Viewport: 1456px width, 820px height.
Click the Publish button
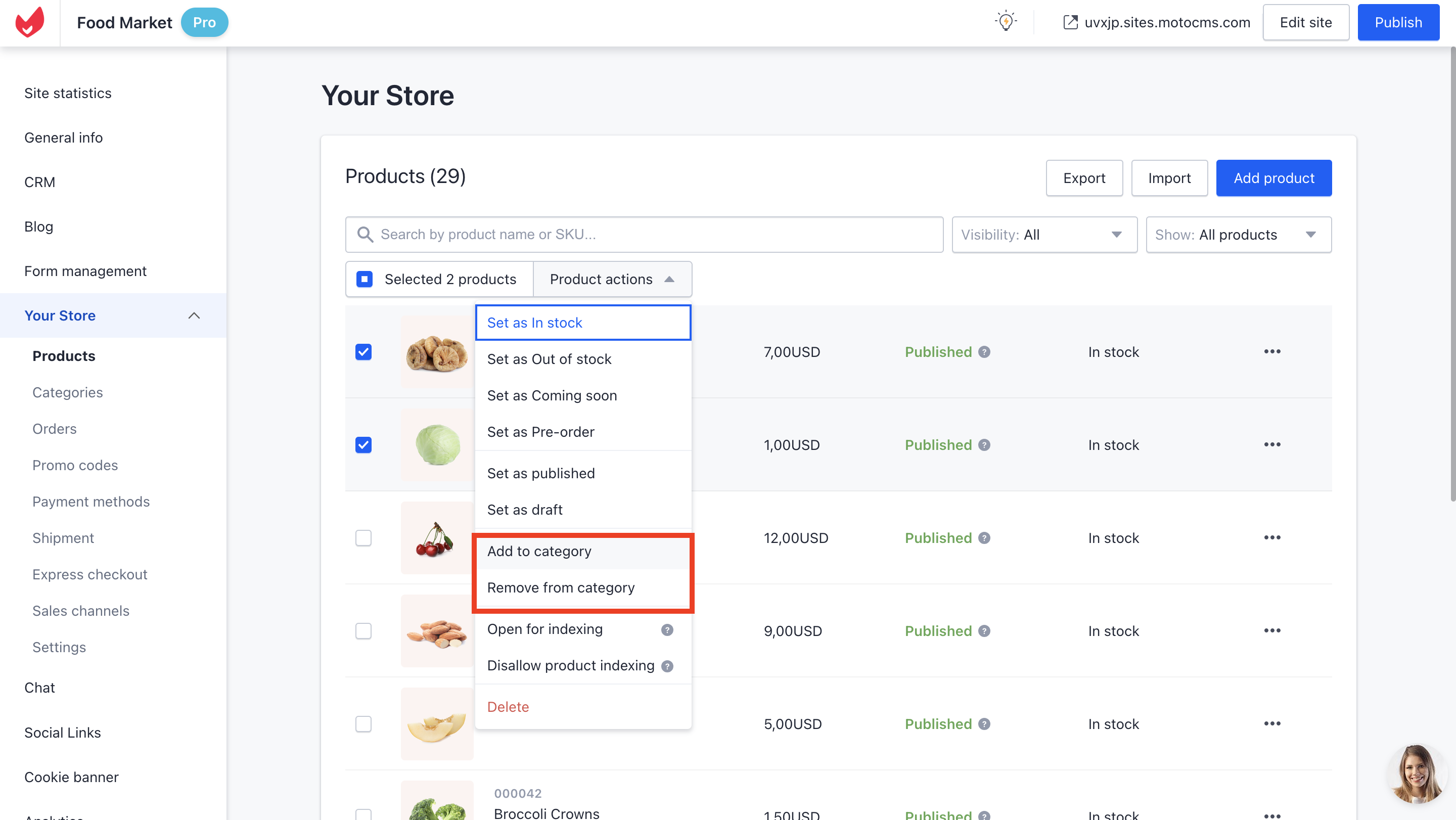click(1398, 23)
